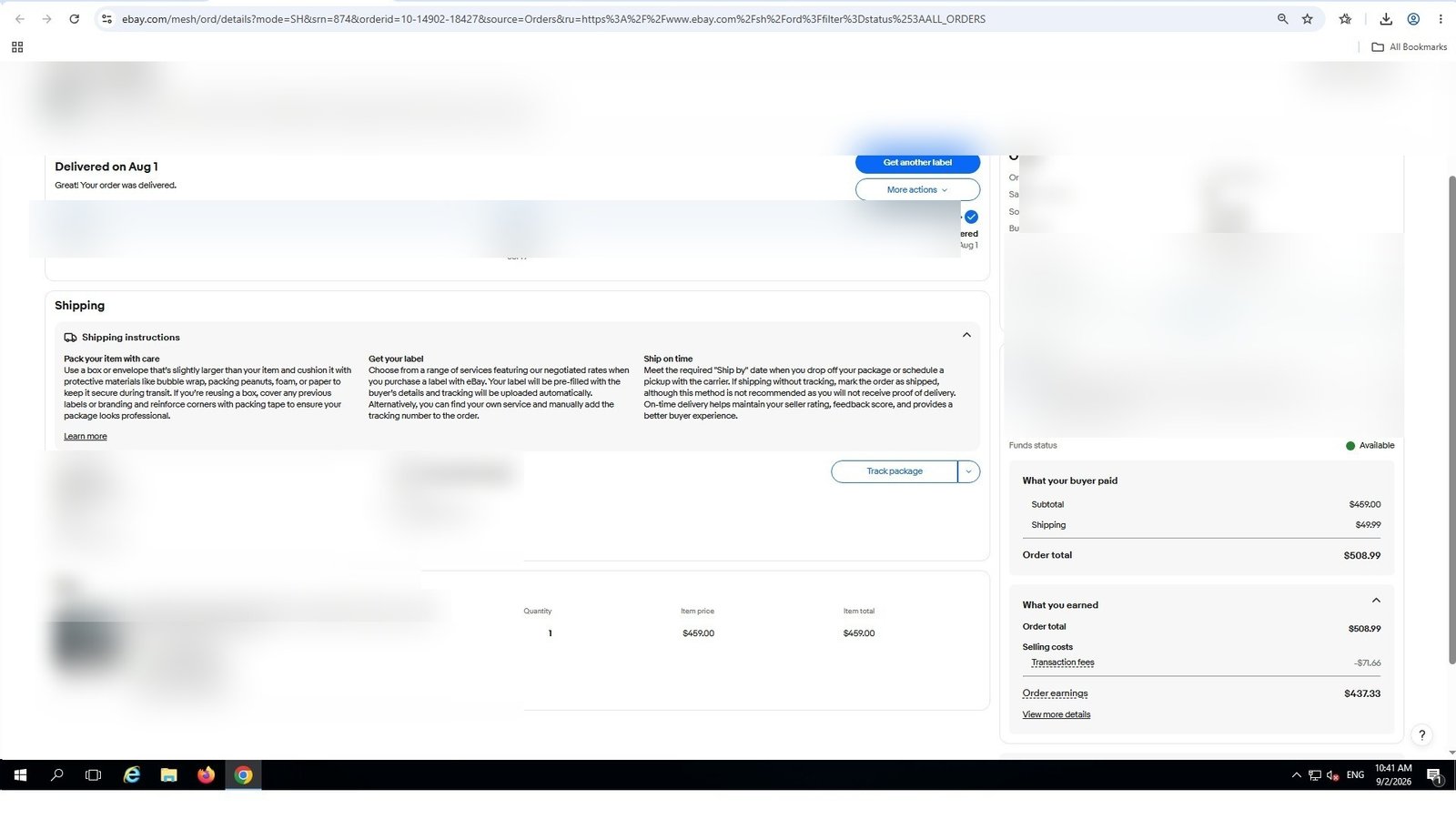The width and height of the screenshot is (1456, 819).
Task: Click the Order earnings amount $437.33
Action: [1362, 693]
